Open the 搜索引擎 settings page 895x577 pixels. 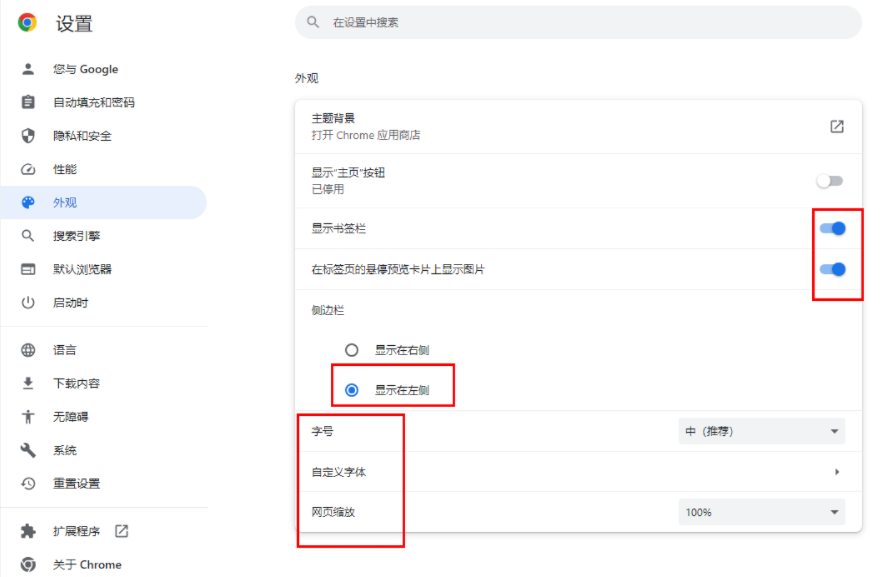(104, 236)
